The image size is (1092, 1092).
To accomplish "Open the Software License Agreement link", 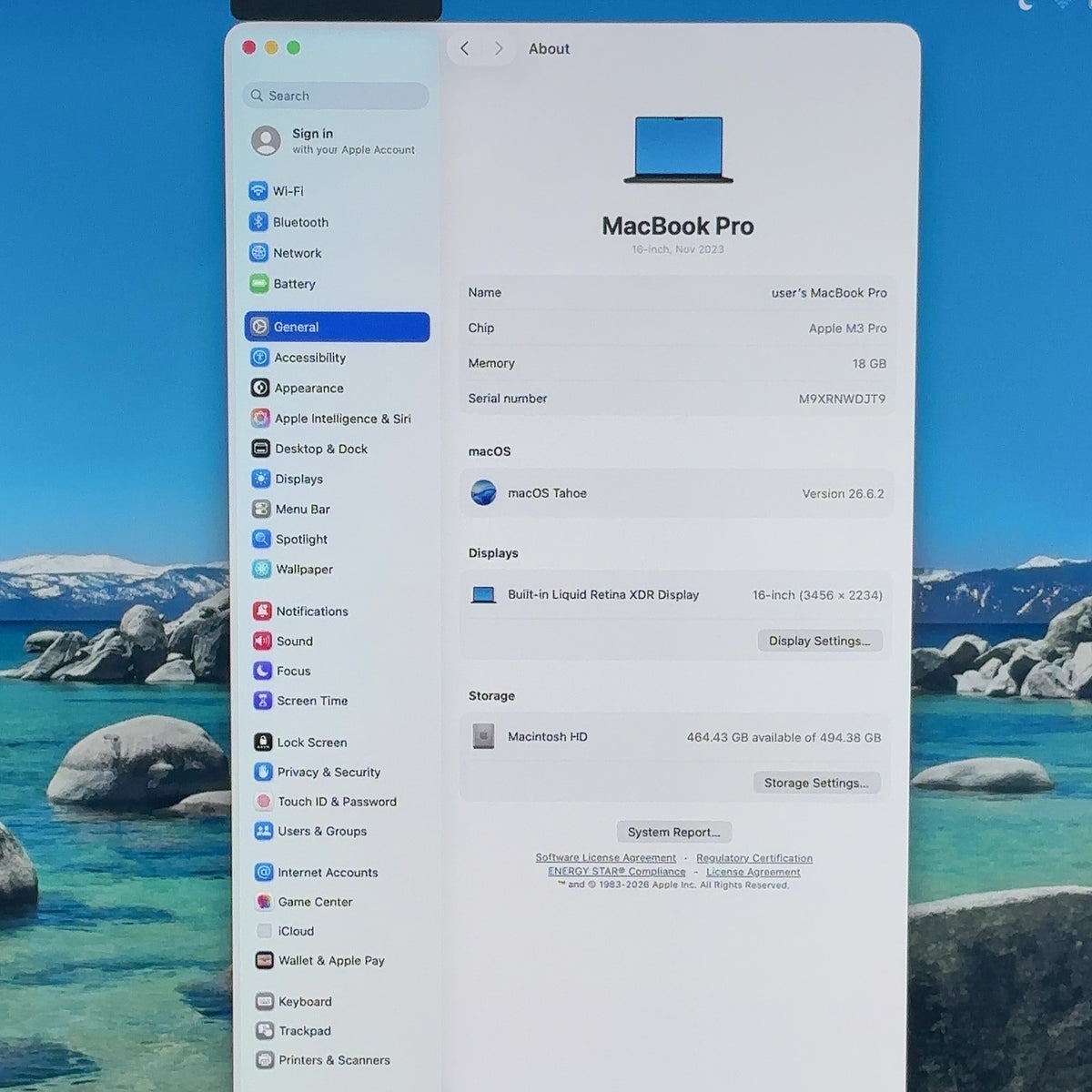I will (606, 858).
